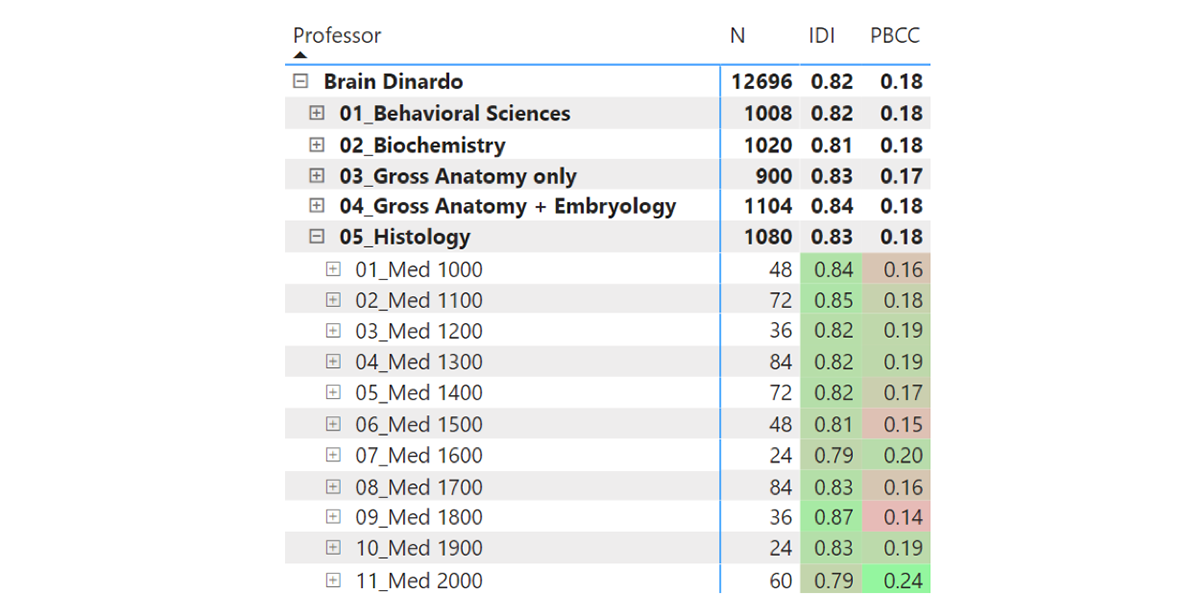The image size is (1200, 607).
Task: Expand the 01_Med 1000 row
Action: pyautogui.click(x=333, y=269)
